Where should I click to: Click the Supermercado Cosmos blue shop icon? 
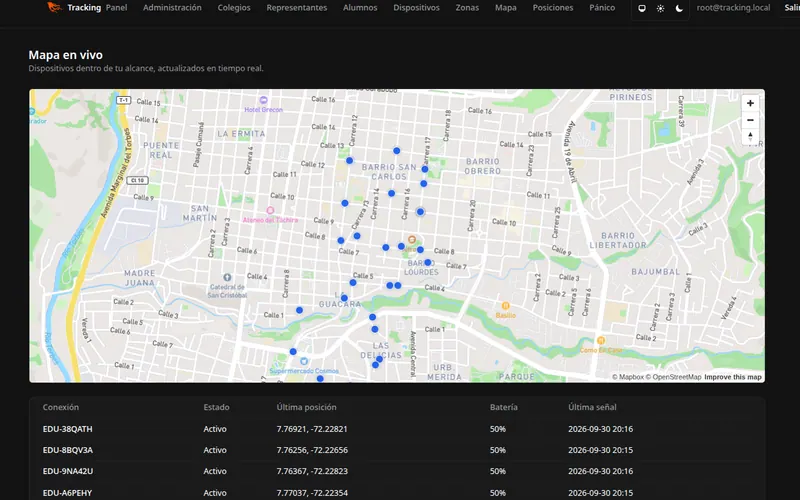(304, 361)
